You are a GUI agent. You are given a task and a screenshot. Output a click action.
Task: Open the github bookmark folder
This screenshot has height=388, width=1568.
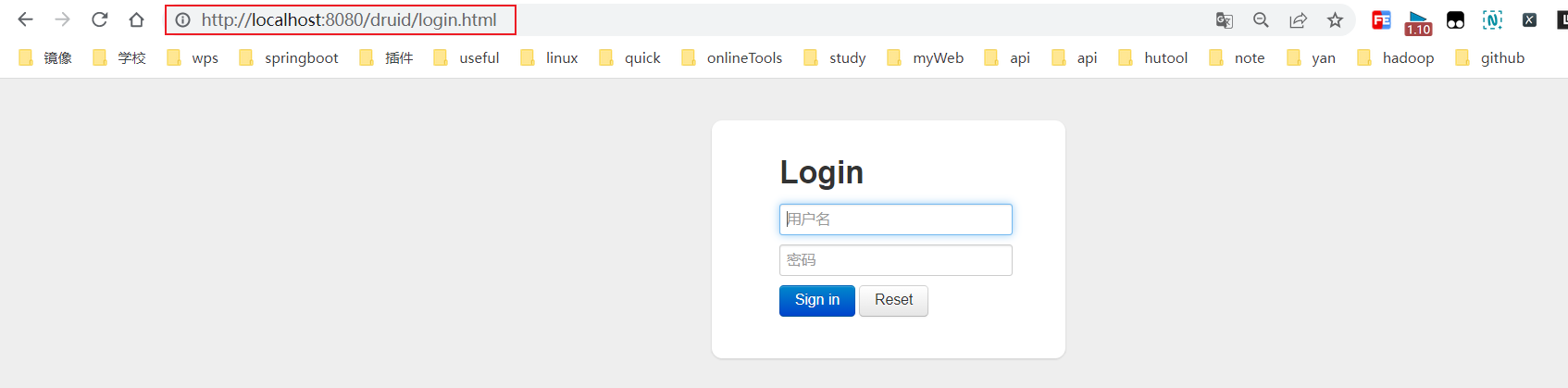(x=1489, y=57)
